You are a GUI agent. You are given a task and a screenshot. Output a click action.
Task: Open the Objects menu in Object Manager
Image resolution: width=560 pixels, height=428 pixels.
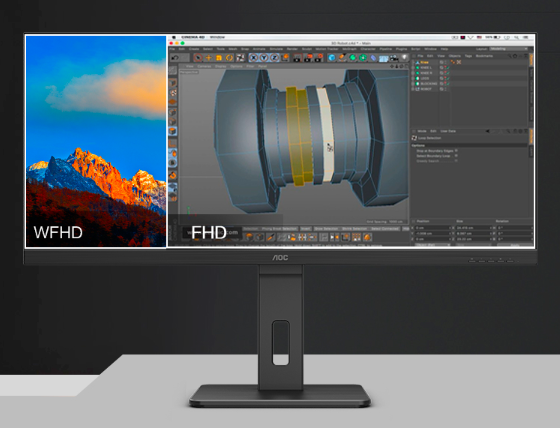[x=455, y=56]
